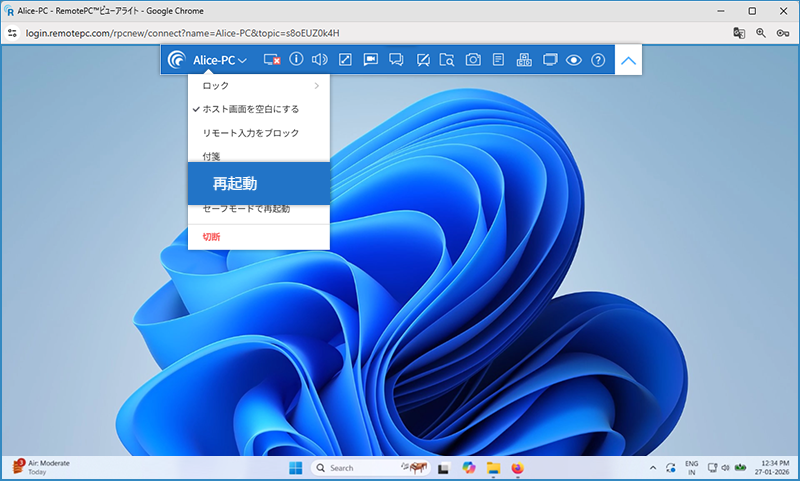Start video call camera chat icon
The width and height of the screenshot is (800, 481).
pyautogui.click(x=370, y=60)
